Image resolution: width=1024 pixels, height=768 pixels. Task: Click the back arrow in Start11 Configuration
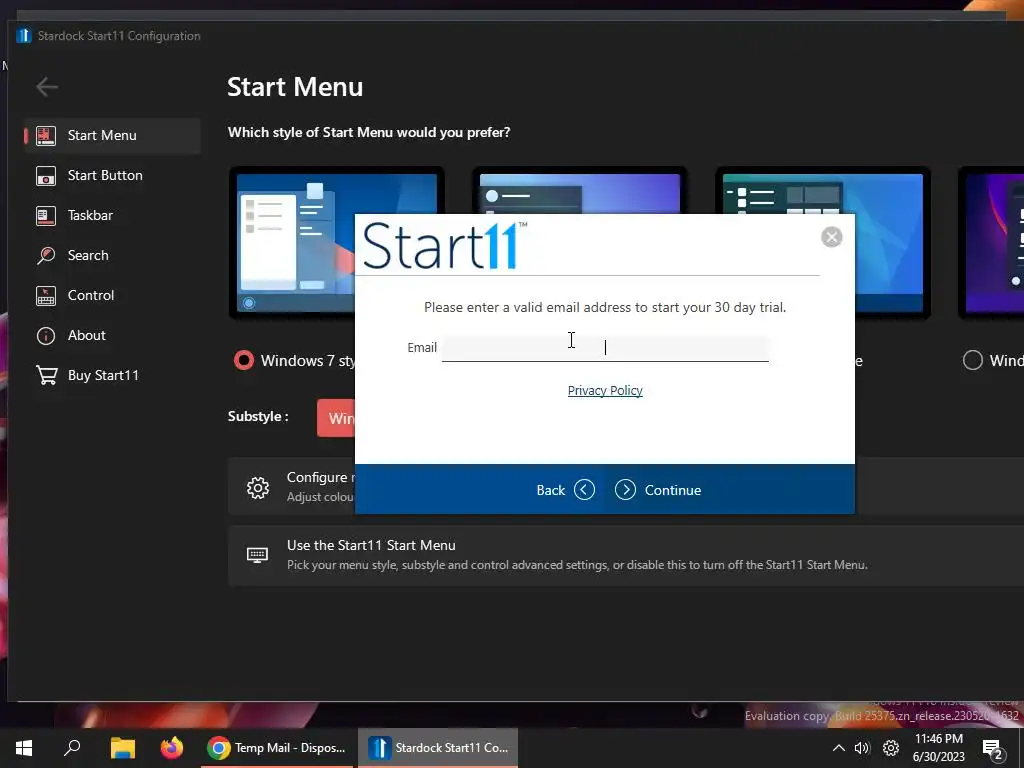[47, 86]
